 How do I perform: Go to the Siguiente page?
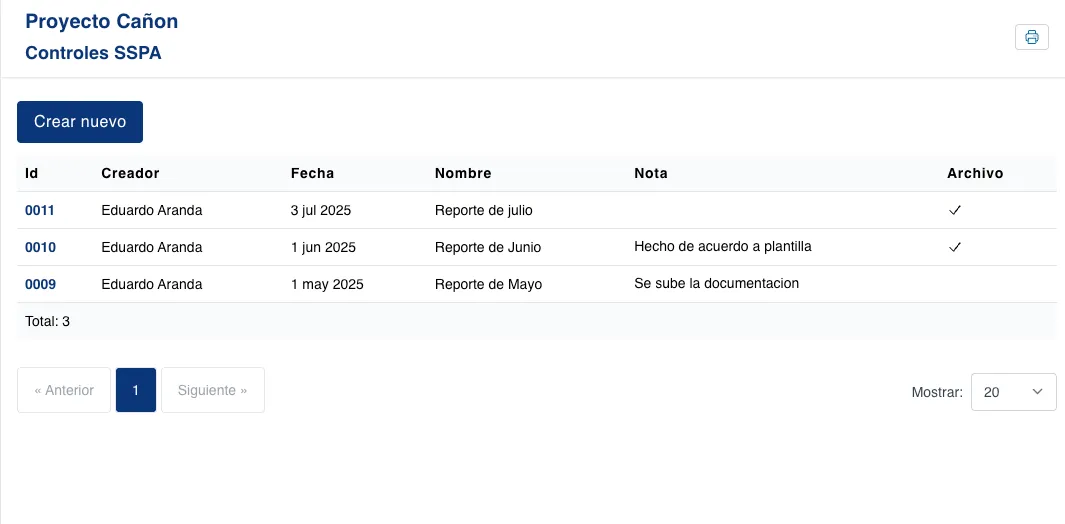click(x=212, y=390)
